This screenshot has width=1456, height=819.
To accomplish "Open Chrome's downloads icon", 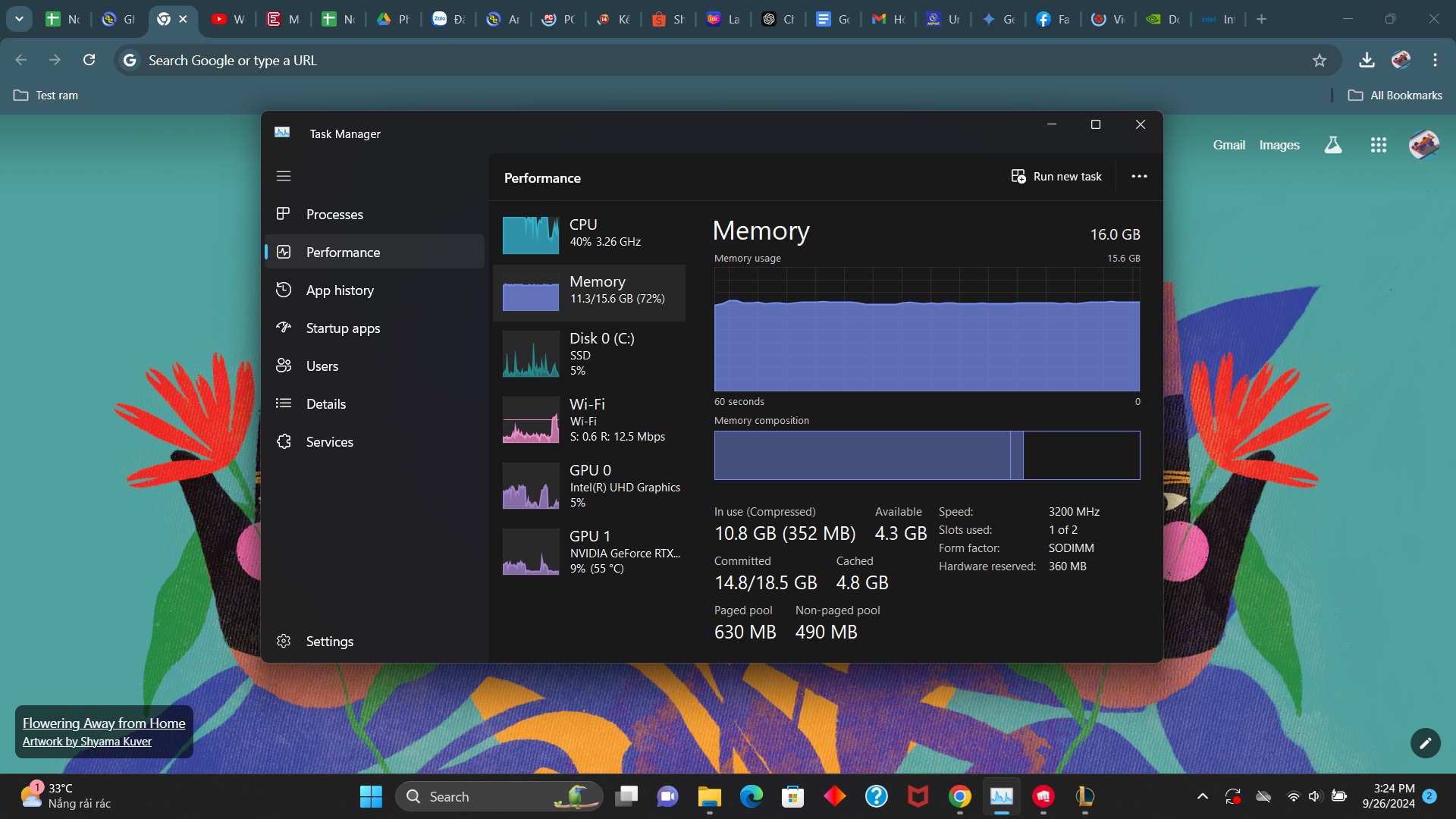I will click(1367, 60).
